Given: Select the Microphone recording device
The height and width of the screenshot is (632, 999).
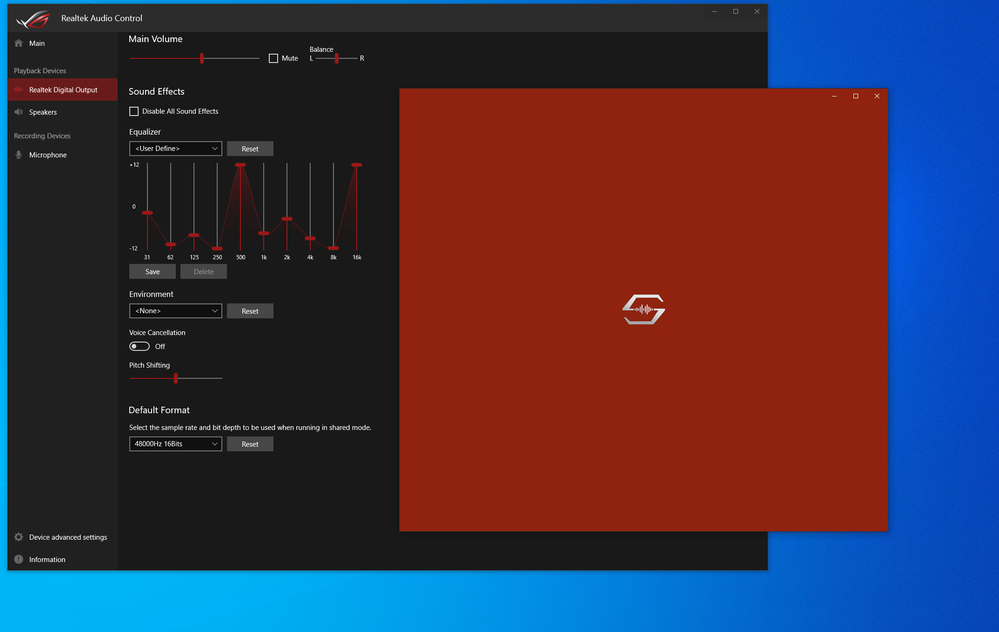Looking at the screenshot, I should tap(62, 155).
